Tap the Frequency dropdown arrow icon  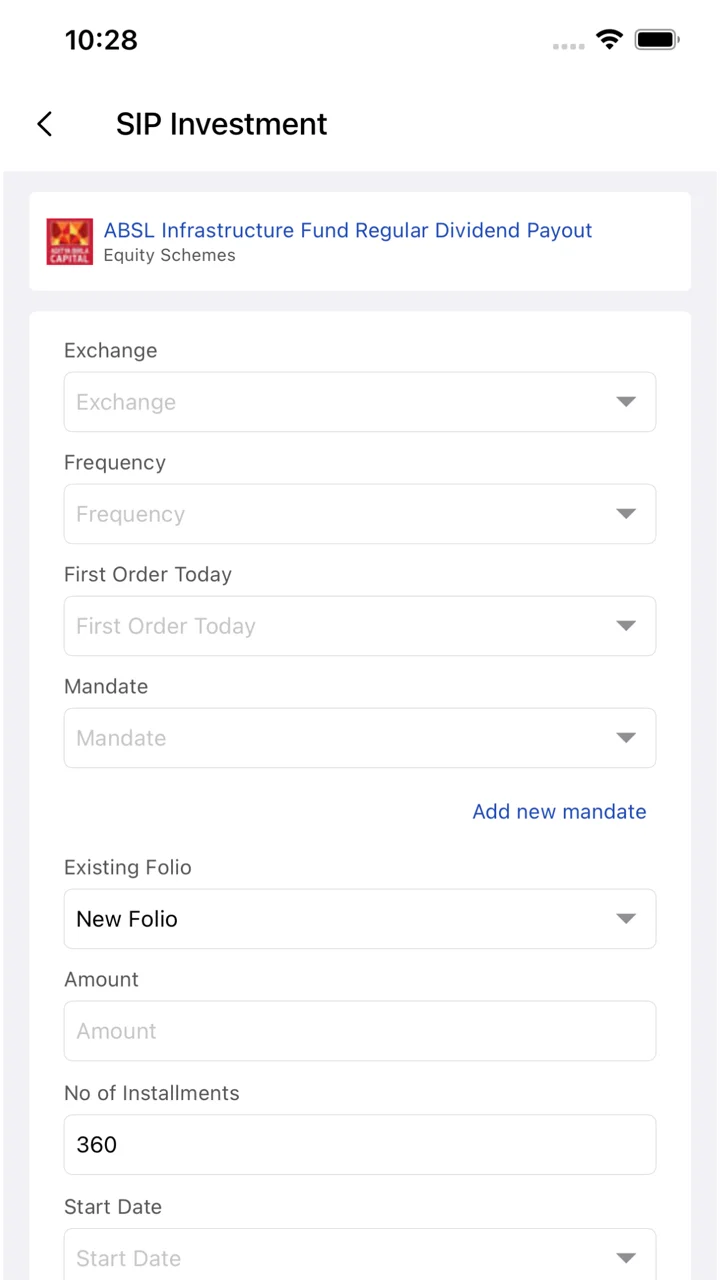coord(626,514)
